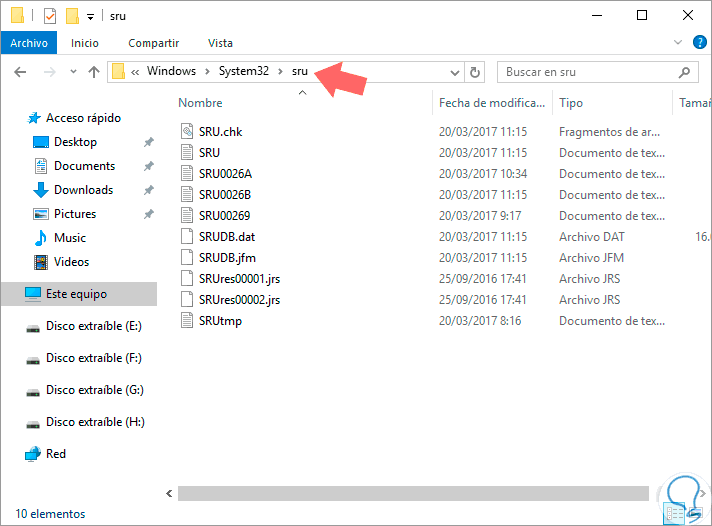The width and height of the screenshot is (712, 526).
Task: Click the scrollbar left arrow
Action: tap(169, 493)
